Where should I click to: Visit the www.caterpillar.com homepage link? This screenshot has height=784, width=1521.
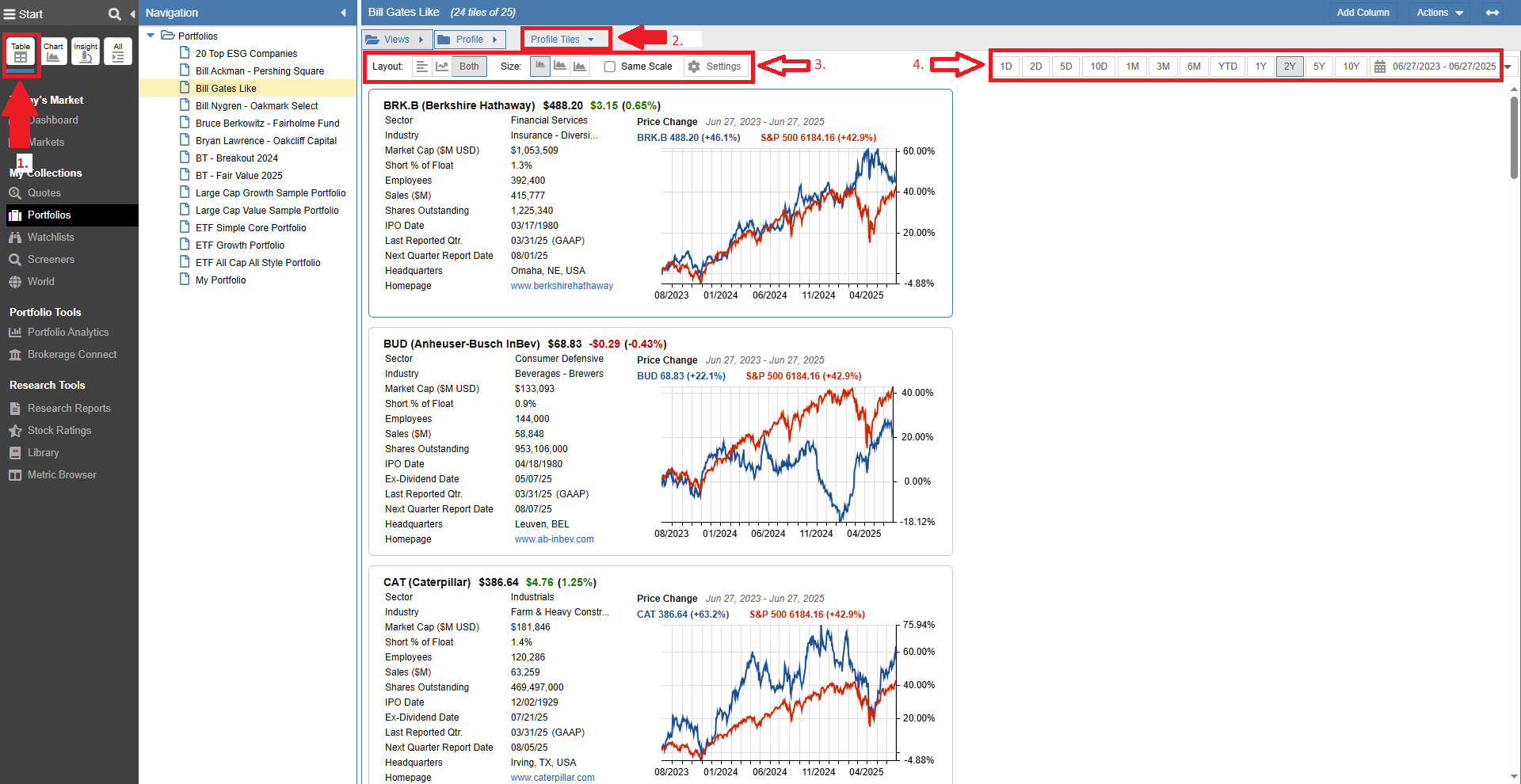coord(553,778)
